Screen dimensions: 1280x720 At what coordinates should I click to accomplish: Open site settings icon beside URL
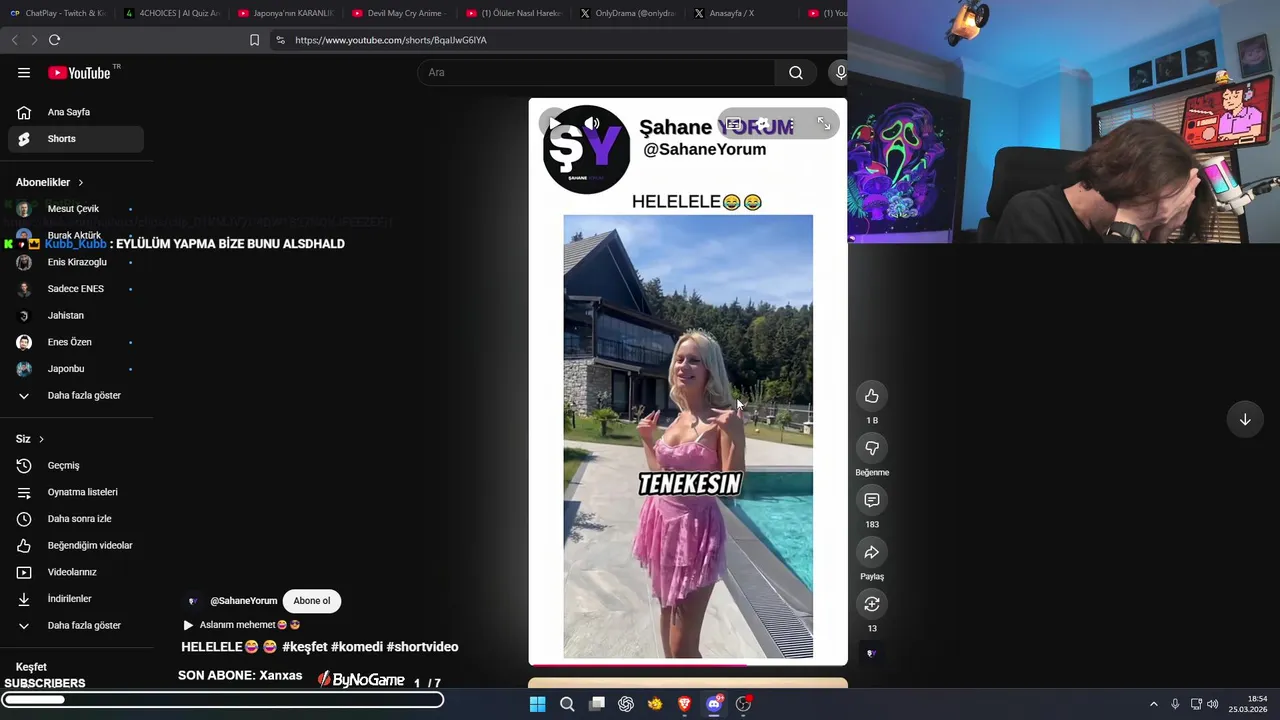(x=280, y=40)
